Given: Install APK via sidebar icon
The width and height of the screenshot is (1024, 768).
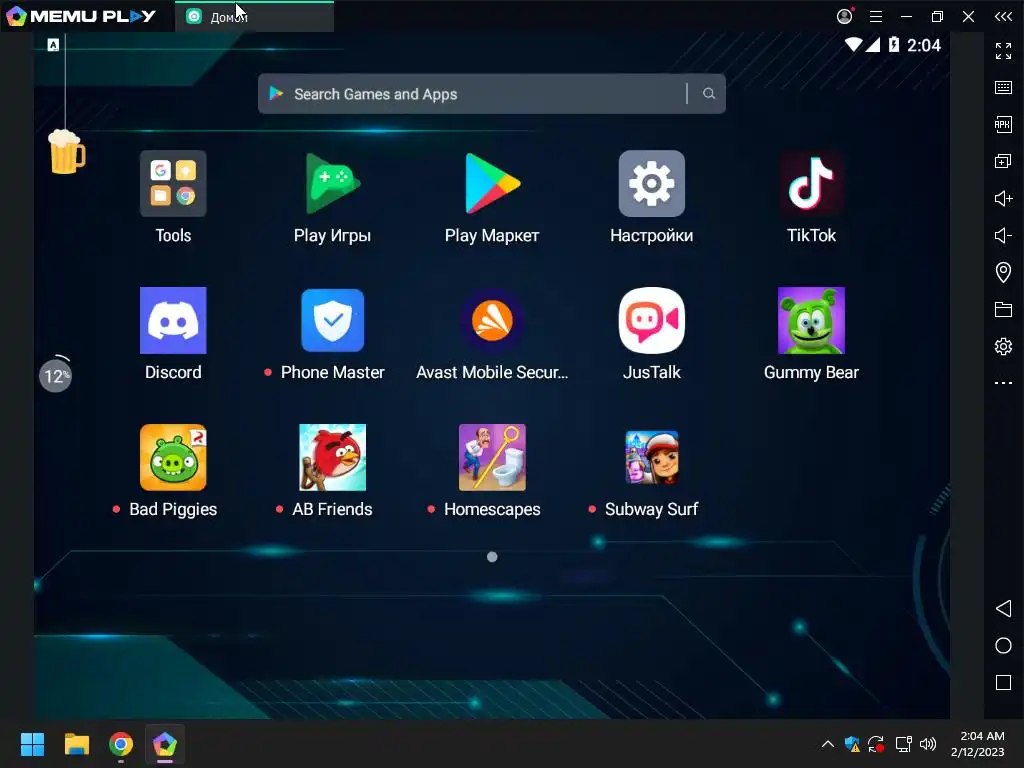Looking at the screenshot, I should click(x=1003, y=124).
